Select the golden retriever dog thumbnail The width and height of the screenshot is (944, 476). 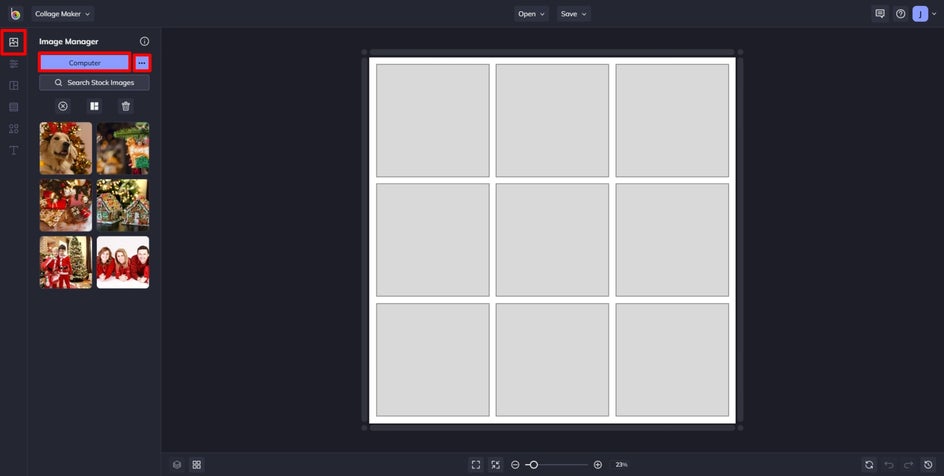click(66, 149)
